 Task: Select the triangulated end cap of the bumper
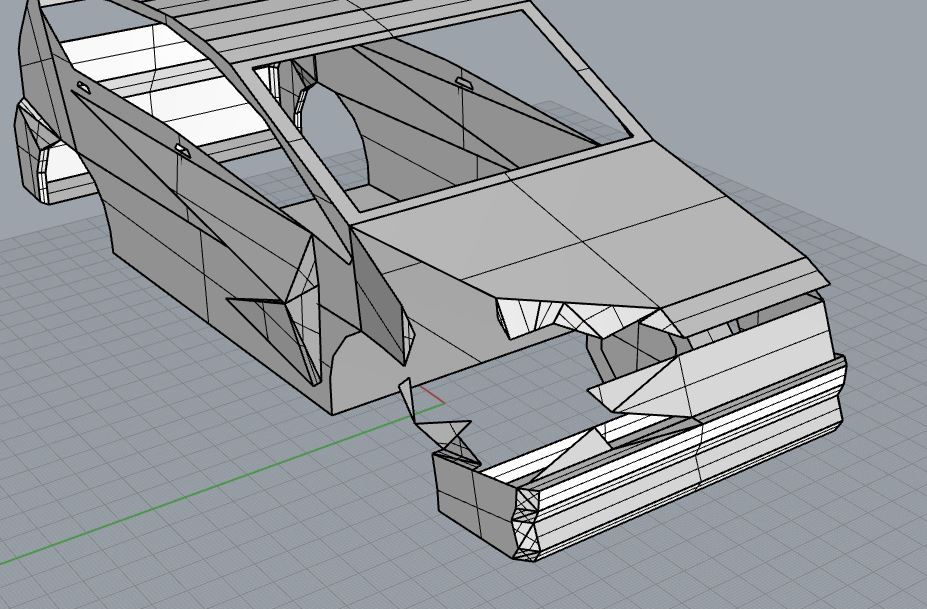pyautogui.click(x=527, y=525)
